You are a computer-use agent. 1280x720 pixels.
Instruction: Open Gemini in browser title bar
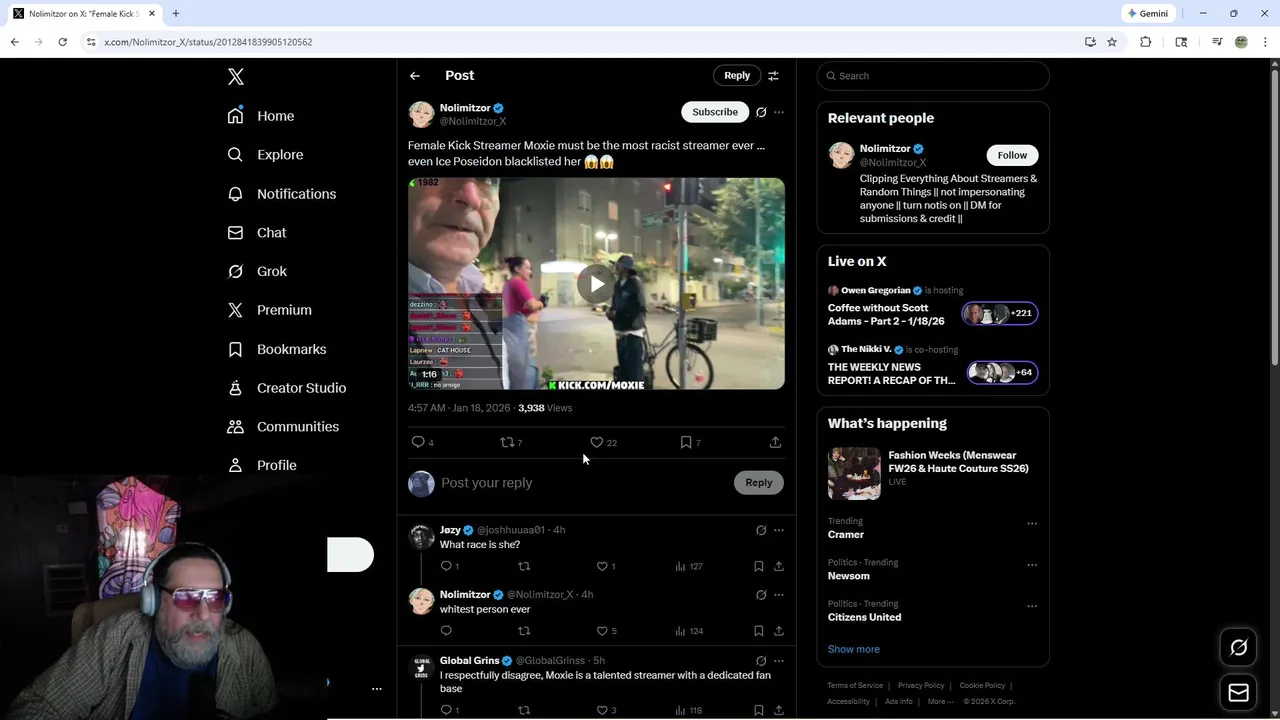pyautogui.click(x=1147, y=14)
